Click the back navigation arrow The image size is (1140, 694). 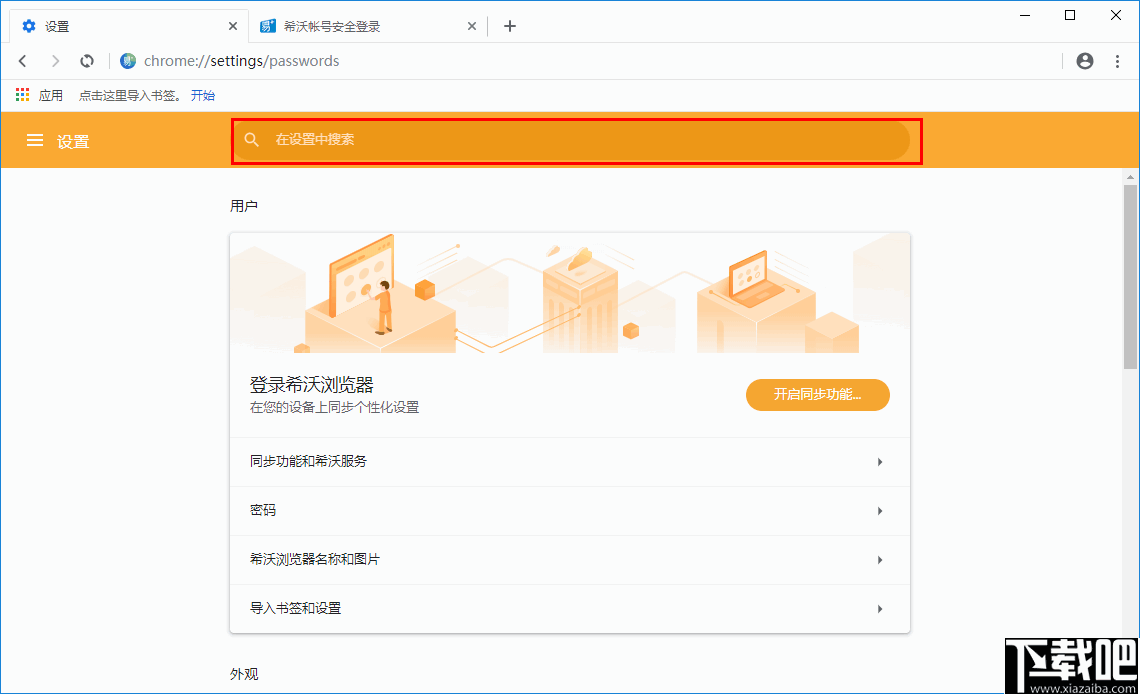(x=23, y=61)
